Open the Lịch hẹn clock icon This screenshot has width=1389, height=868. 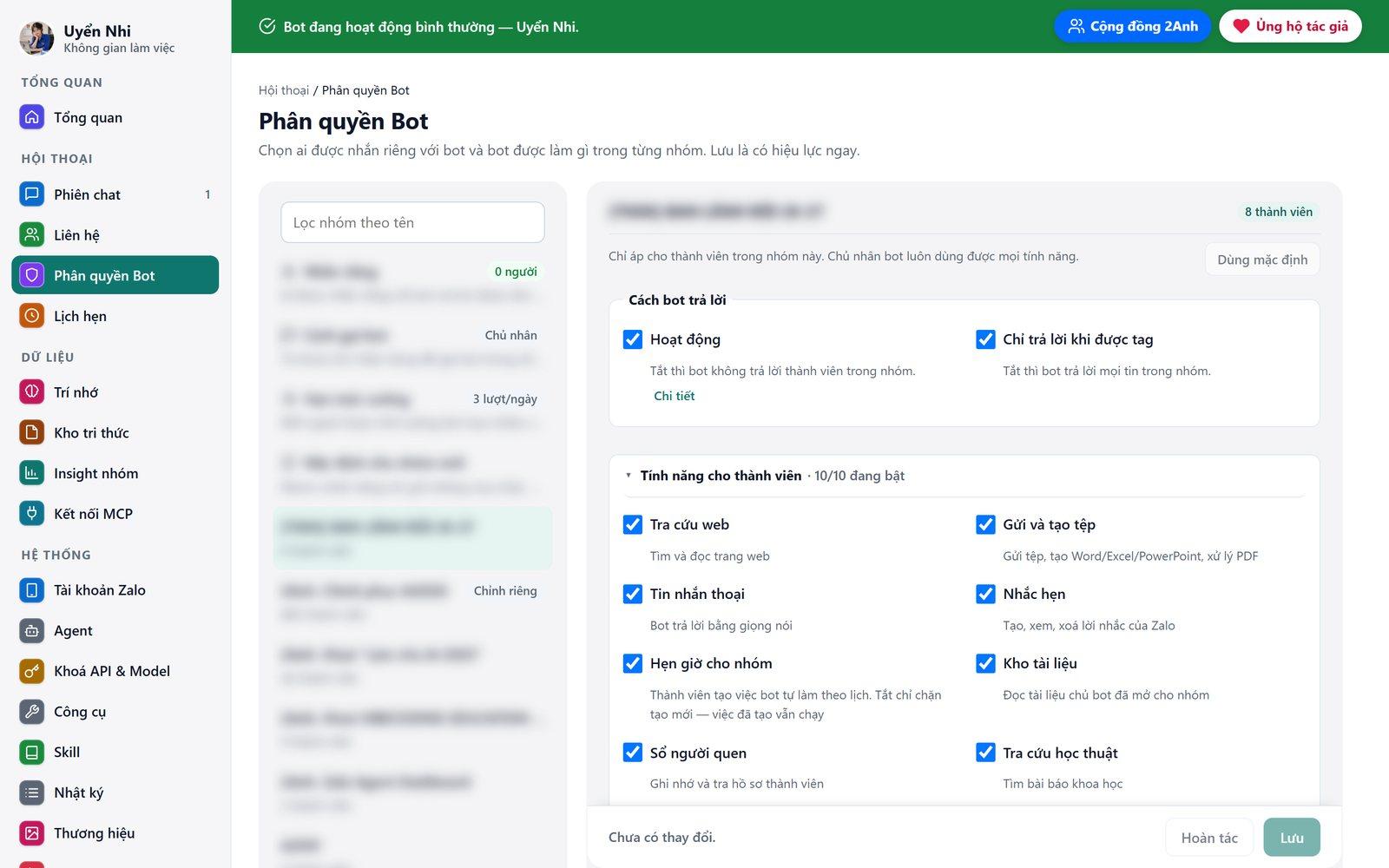[x=32, y=316]
